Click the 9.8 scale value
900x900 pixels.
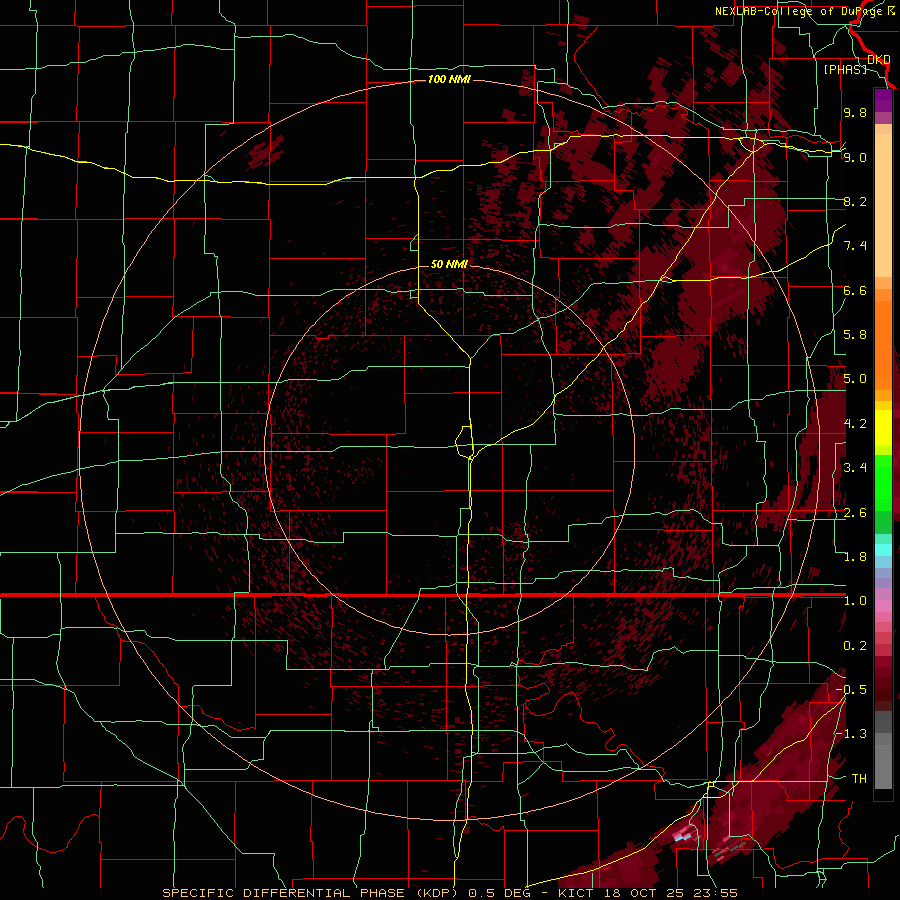point(855,112)
